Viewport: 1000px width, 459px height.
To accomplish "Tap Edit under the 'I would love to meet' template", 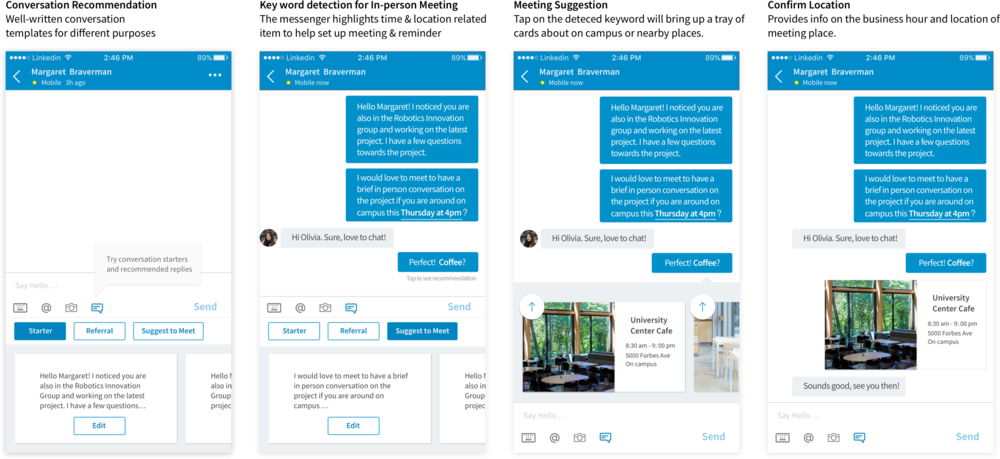I will [353, 426].
